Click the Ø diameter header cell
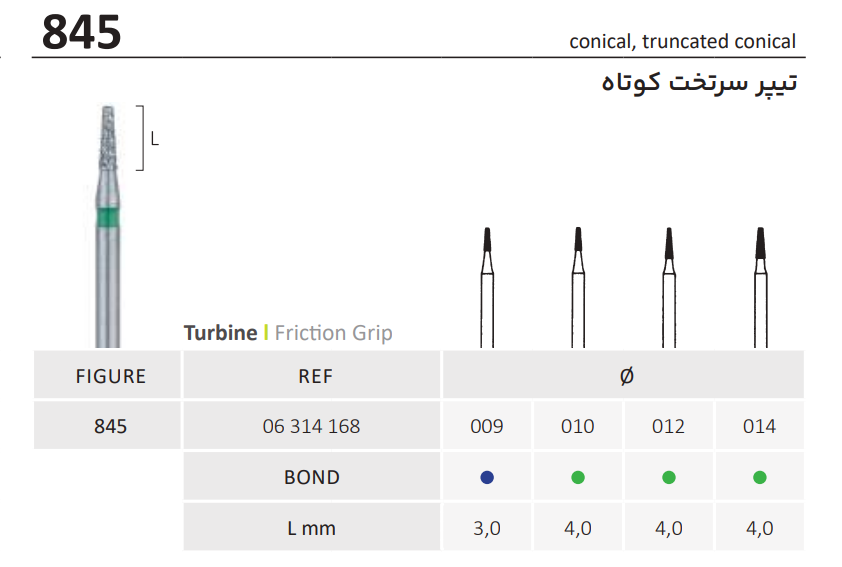The height and width of the screenshot is (567, 842). pyautogui.click(x=623, y=375)
